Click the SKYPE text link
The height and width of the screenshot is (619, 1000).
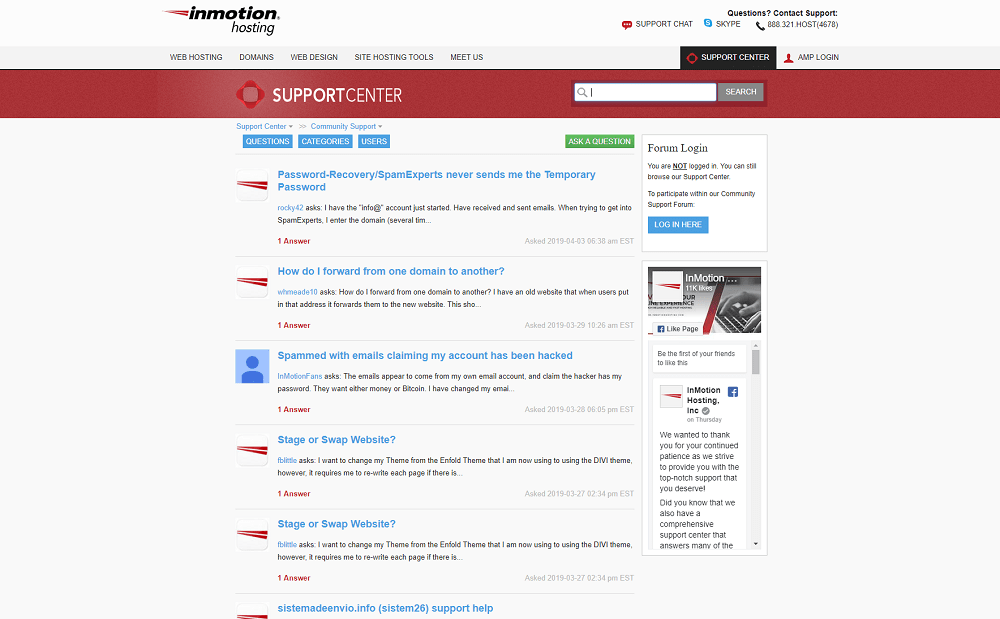coord(728,24)
